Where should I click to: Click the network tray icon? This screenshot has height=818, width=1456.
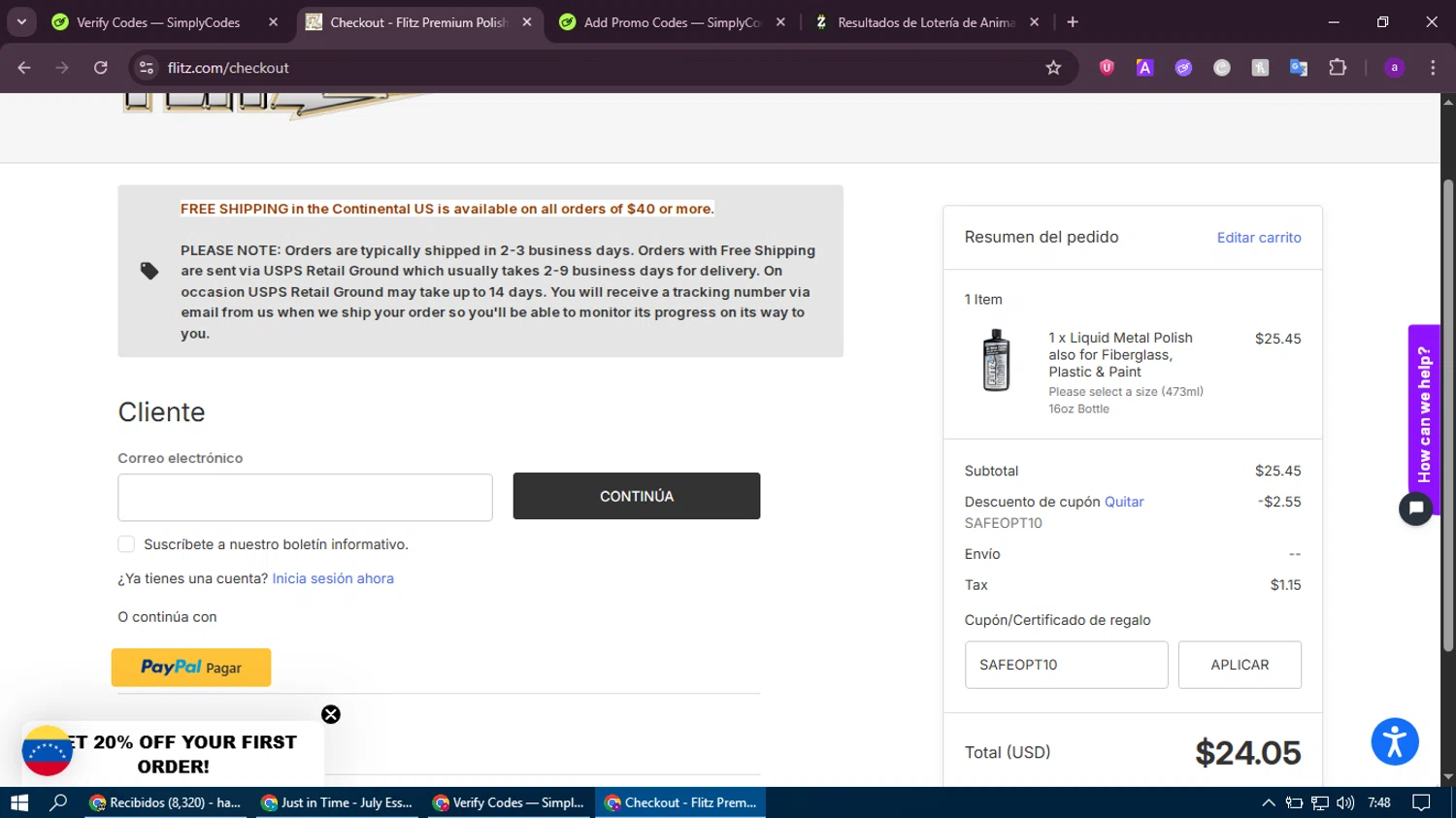(x=1319, y=802)
